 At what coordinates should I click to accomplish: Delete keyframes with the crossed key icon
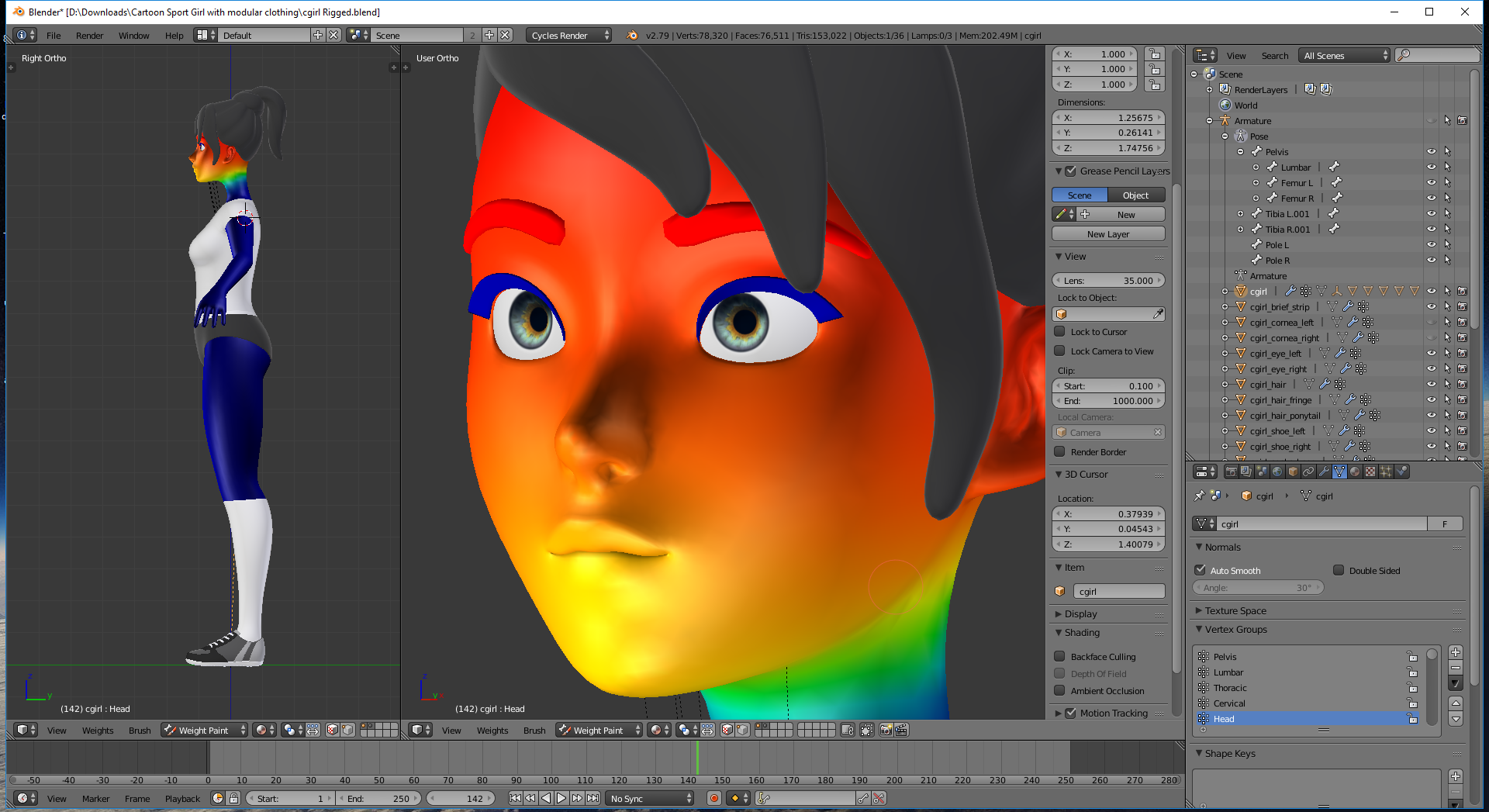[x=879, y=798]
